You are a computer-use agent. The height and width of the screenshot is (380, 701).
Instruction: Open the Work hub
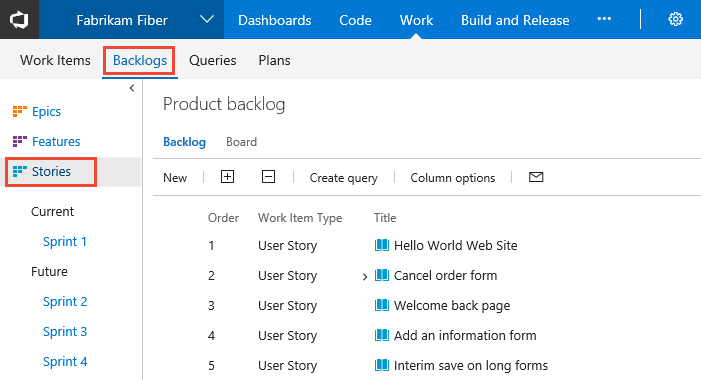[x=416, y=20]
